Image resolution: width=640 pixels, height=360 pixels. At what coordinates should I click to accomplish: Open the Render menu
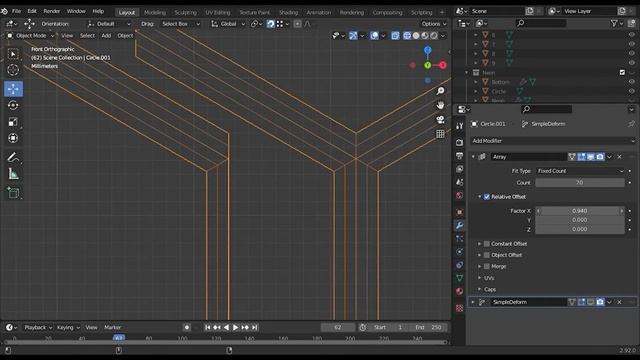[x=51, y=11]
